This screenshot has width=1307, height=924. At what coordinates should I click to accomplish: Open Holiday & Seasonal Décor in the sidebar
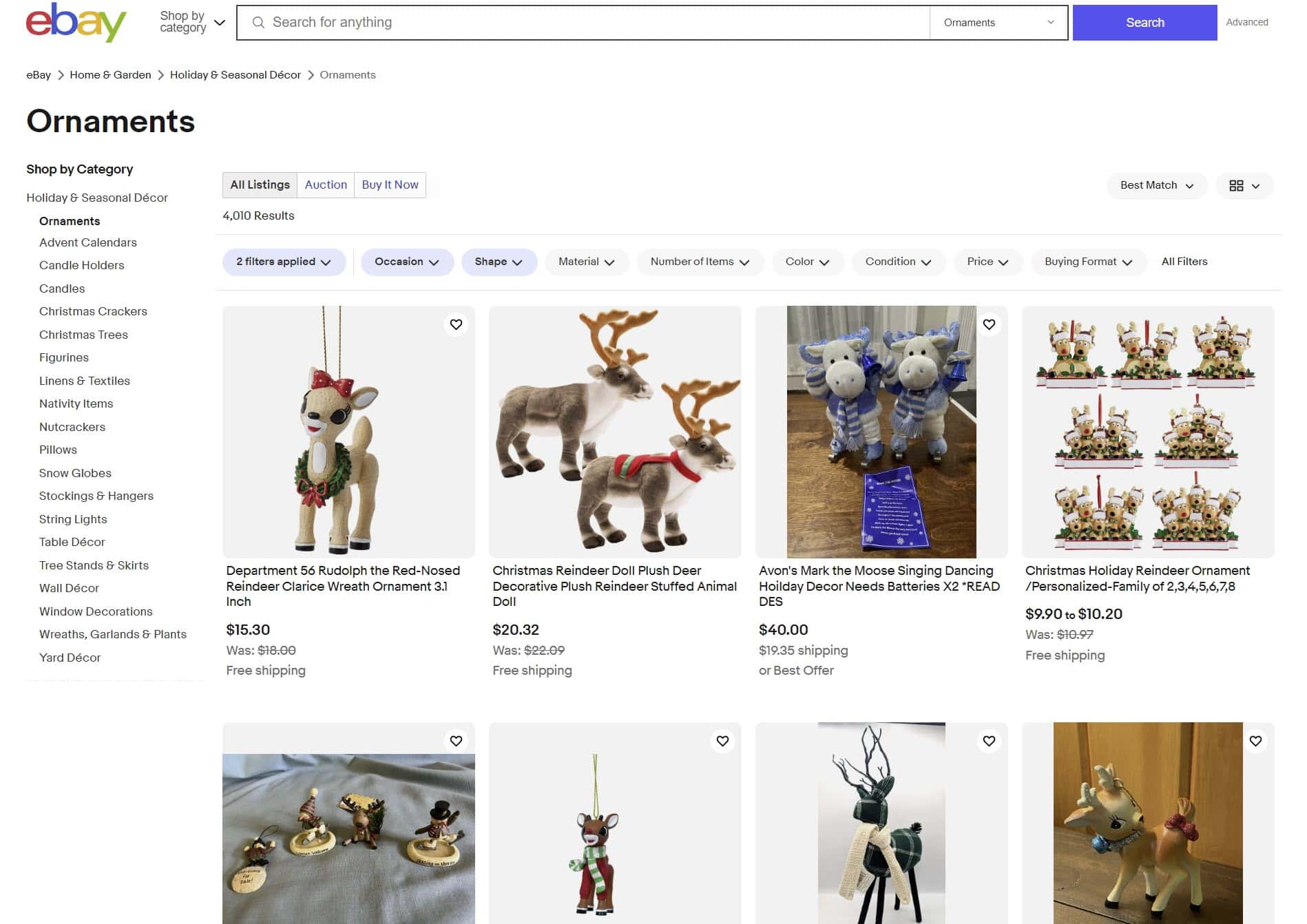[x=97, y=198]
